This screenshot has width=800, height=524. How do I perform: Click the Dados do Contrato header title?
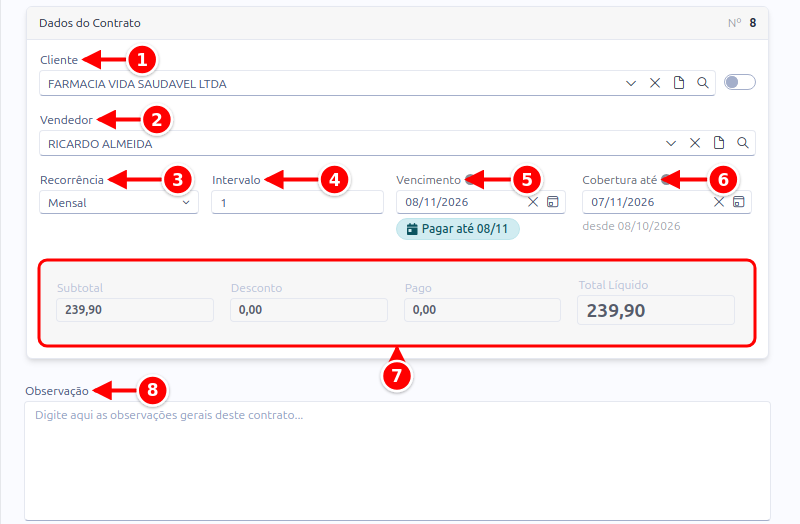coord(90,23)
